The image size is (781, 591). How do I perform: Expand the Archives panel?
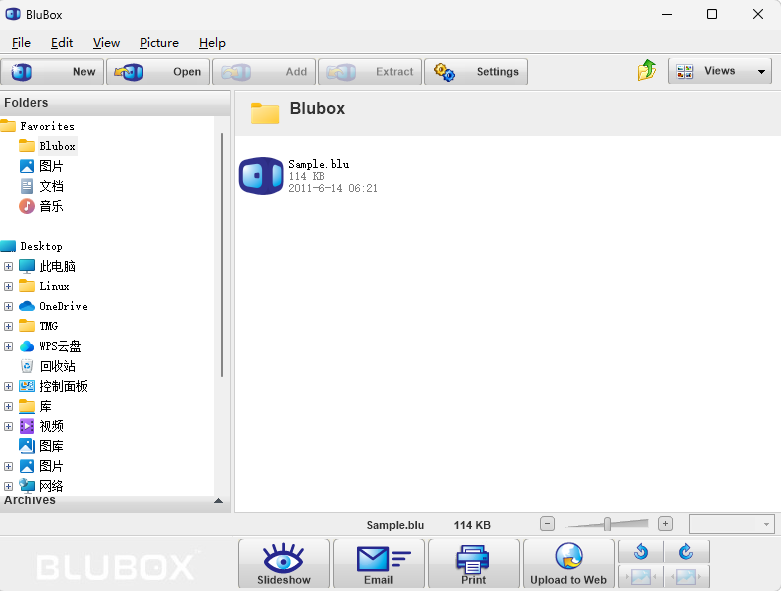[x=219, y=500]
